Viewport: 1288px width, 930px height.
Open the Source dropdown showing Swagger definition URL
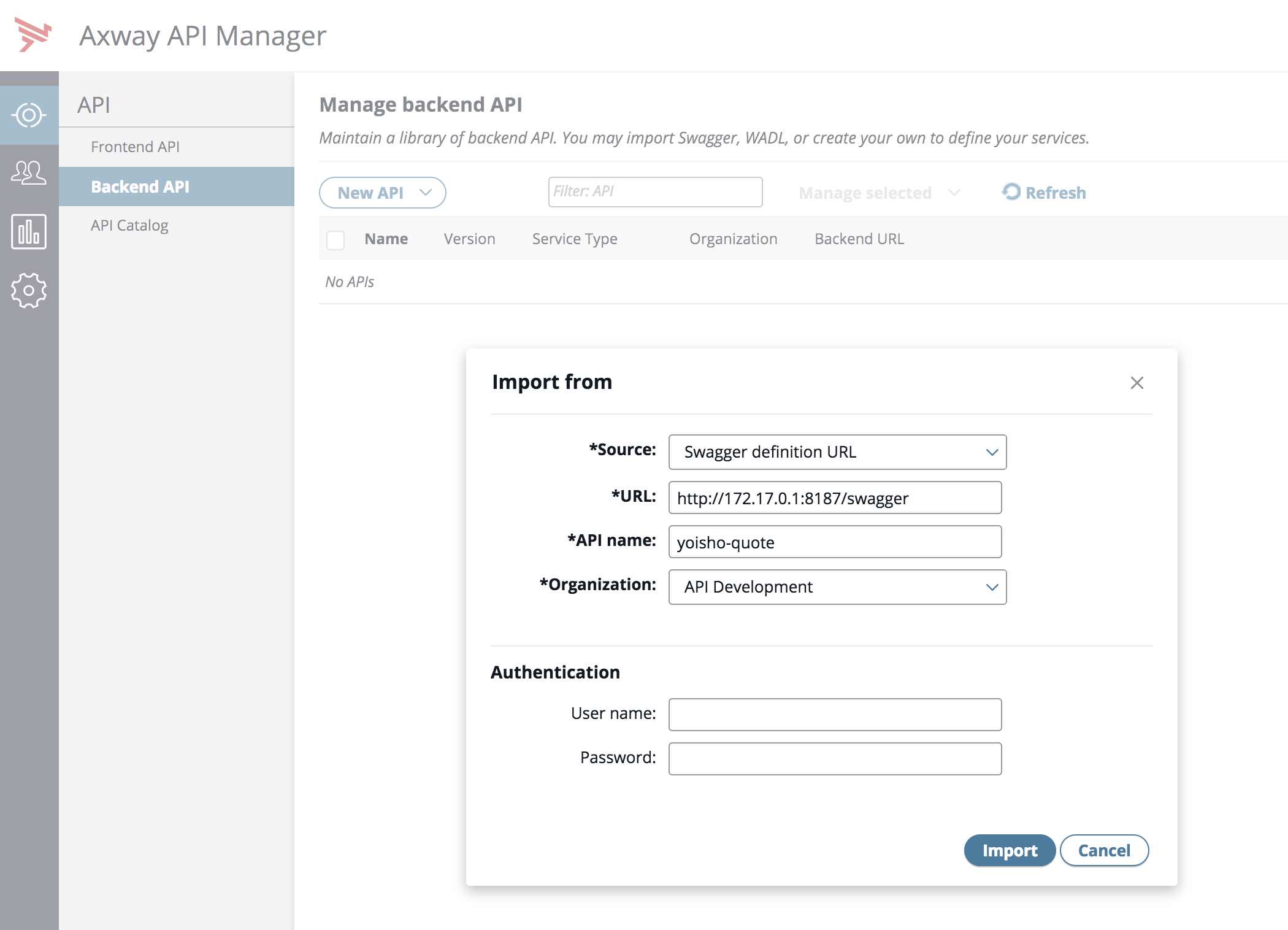[x=837, y=452]
